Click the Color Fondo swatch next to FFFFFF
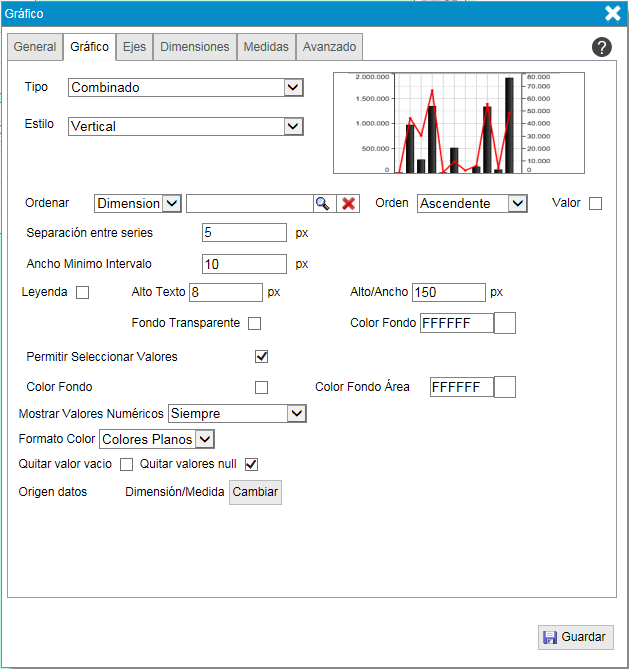The width and height of the screenshot is (629, 669). click(505, 323)
